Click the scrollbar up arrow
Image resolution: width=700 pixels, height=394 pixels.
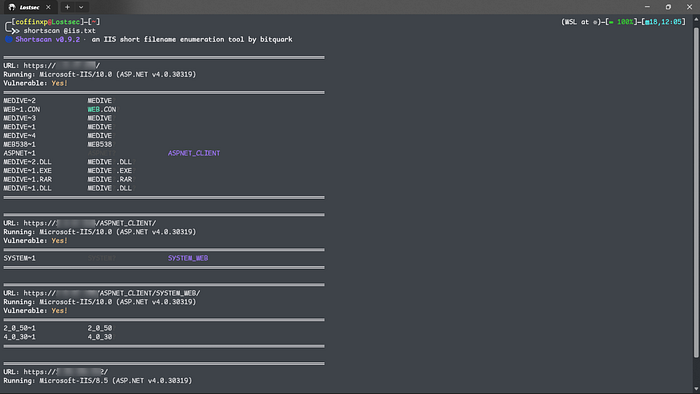pos(696,19)
